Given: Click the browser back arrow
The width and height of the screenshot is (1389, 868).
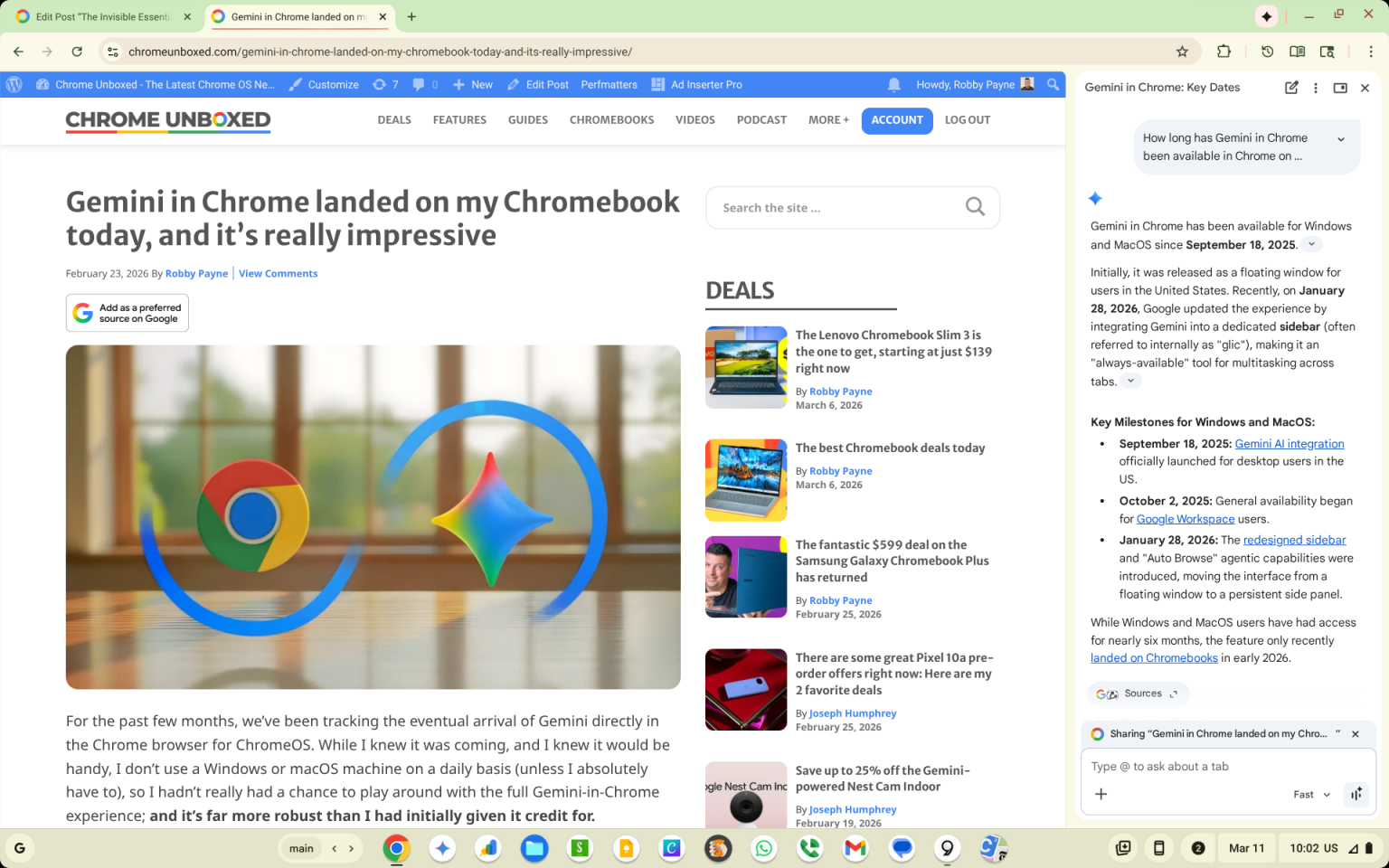Looking at the screenshot, I should point(18,52).
